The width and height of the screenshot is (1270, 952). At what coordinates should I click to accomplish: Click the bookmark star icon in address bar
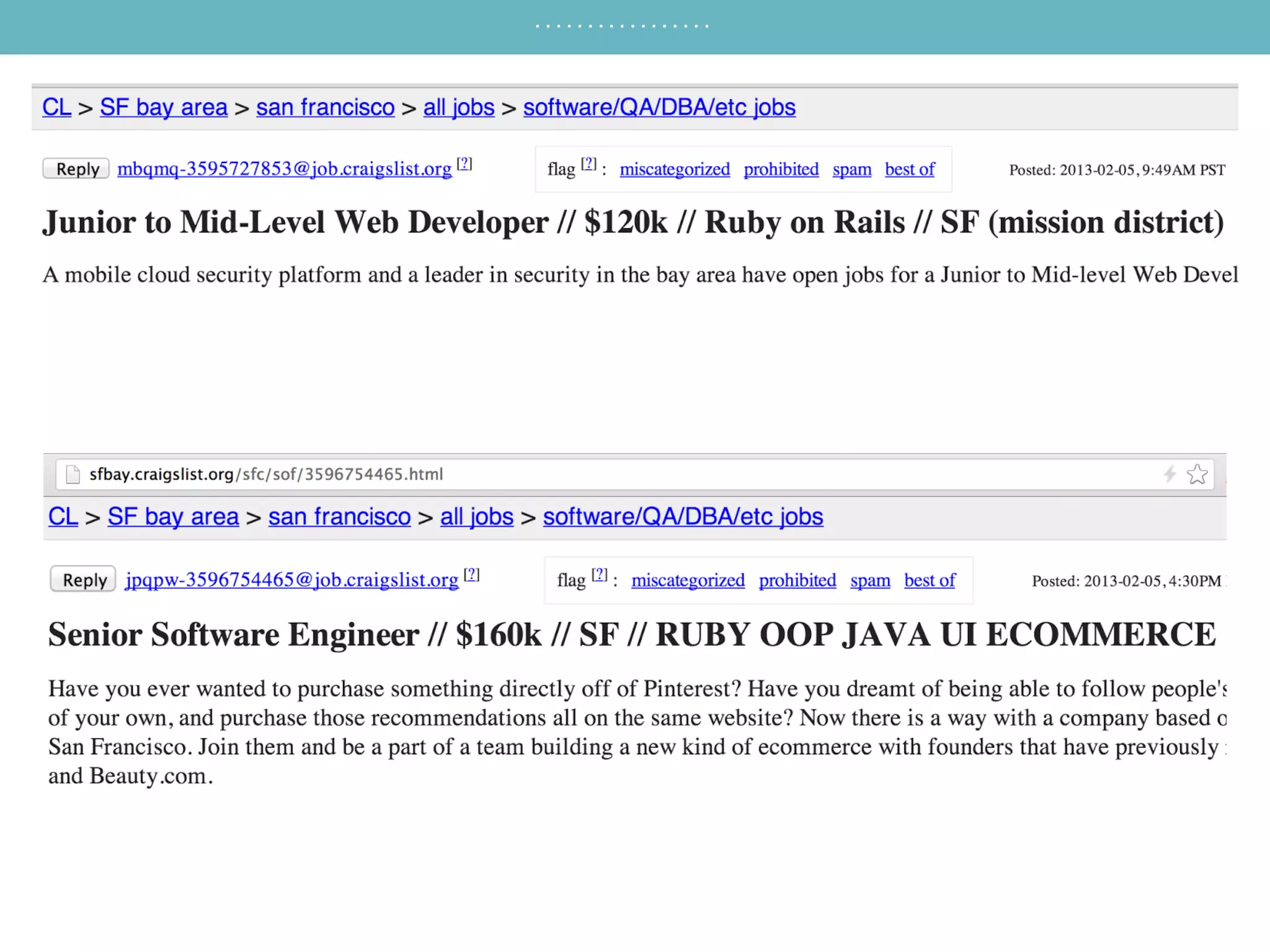(x=1197, y=474)
